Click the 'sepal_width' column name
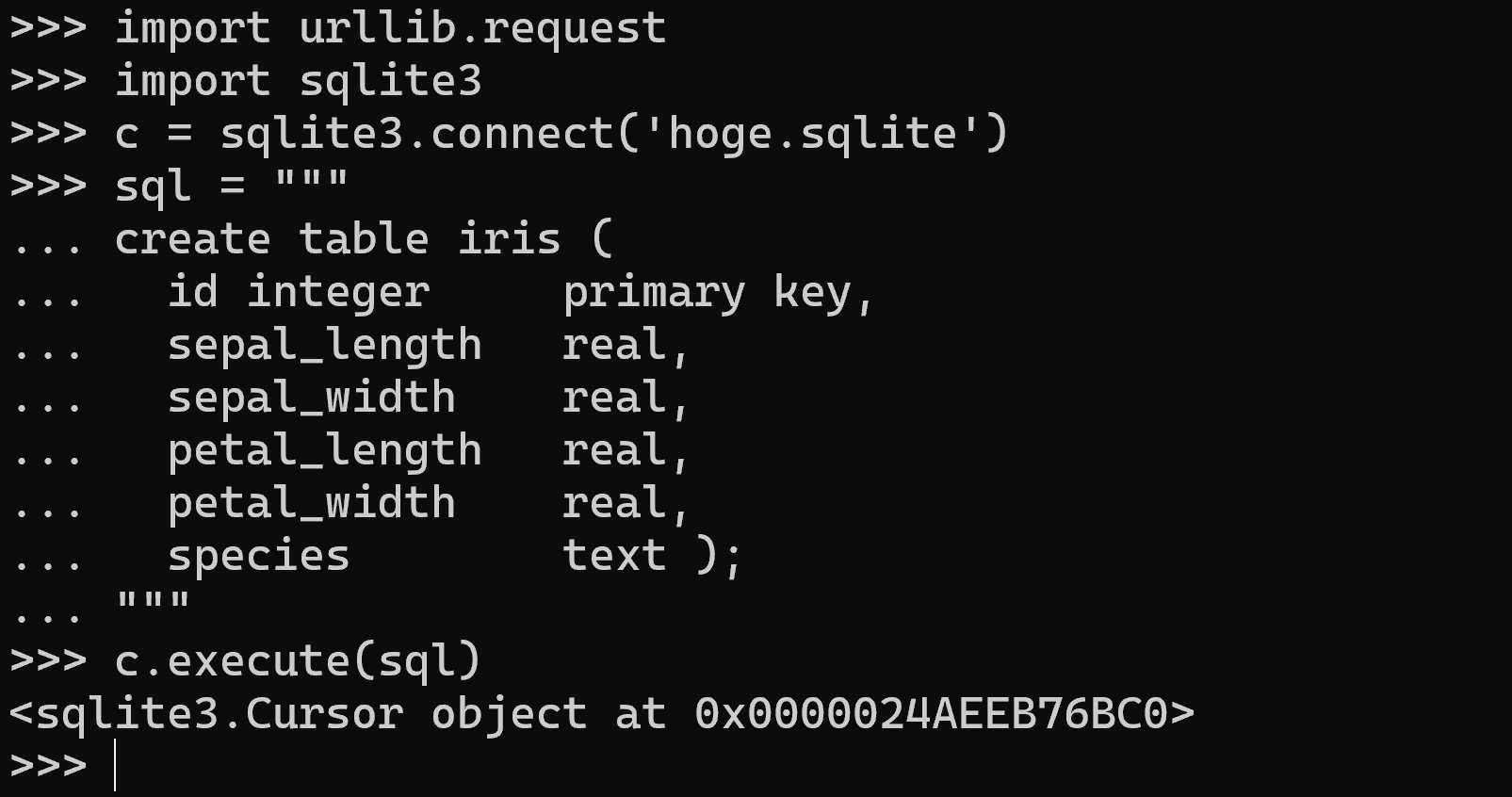1512x797 pixels. click(x=311, y=398)
